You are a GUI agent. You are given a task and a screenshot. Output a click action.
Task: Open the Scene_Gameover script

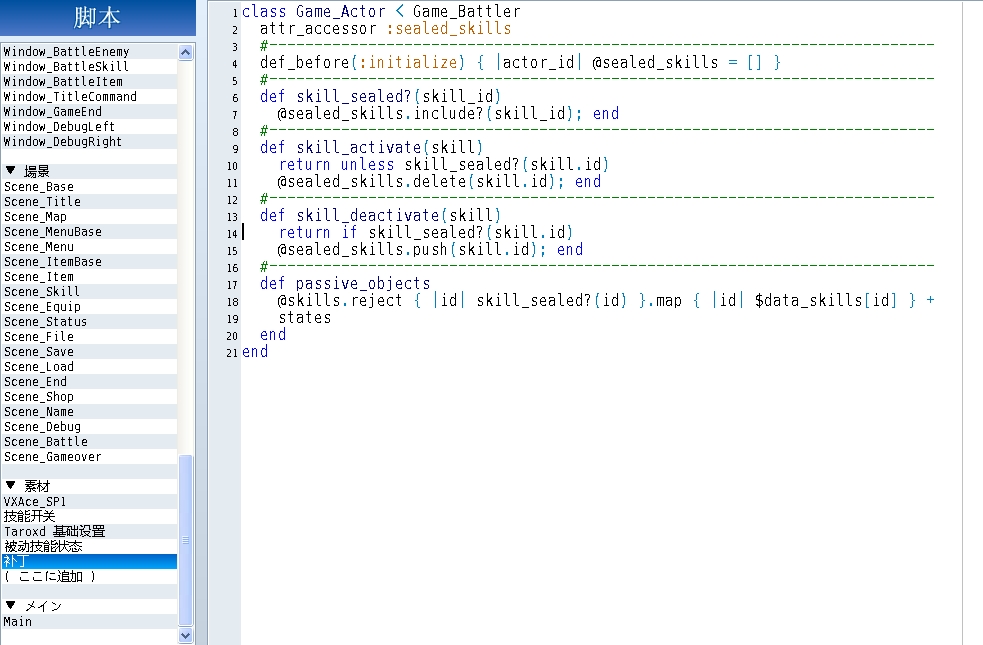[90, 457]
